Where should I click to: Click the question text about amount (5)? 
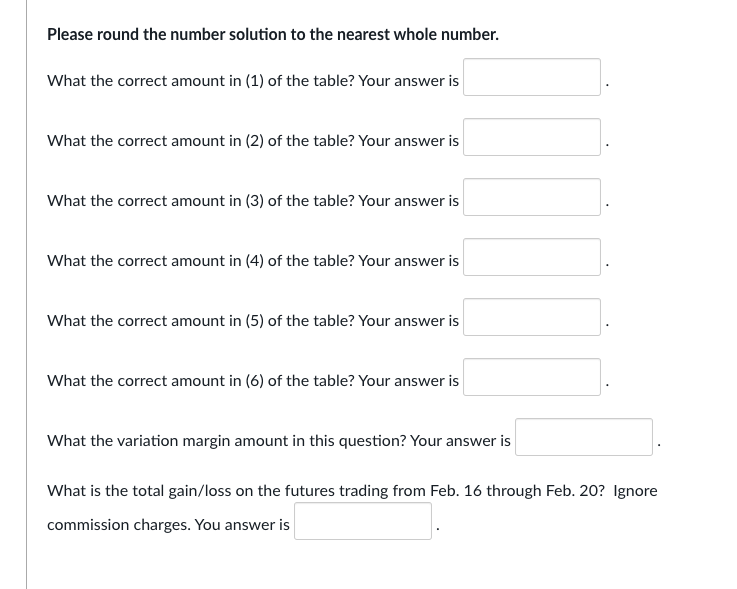click(253, 321)
